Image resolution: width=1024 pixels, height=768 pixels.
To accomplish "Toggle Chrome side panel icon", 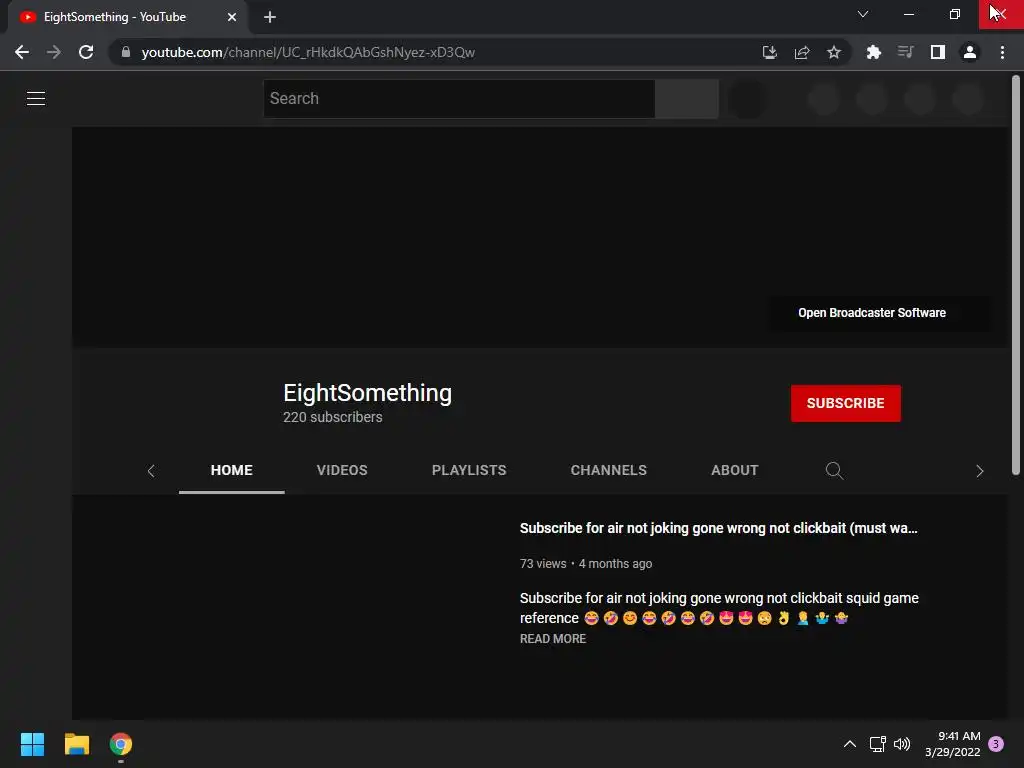I will point(938,52).
